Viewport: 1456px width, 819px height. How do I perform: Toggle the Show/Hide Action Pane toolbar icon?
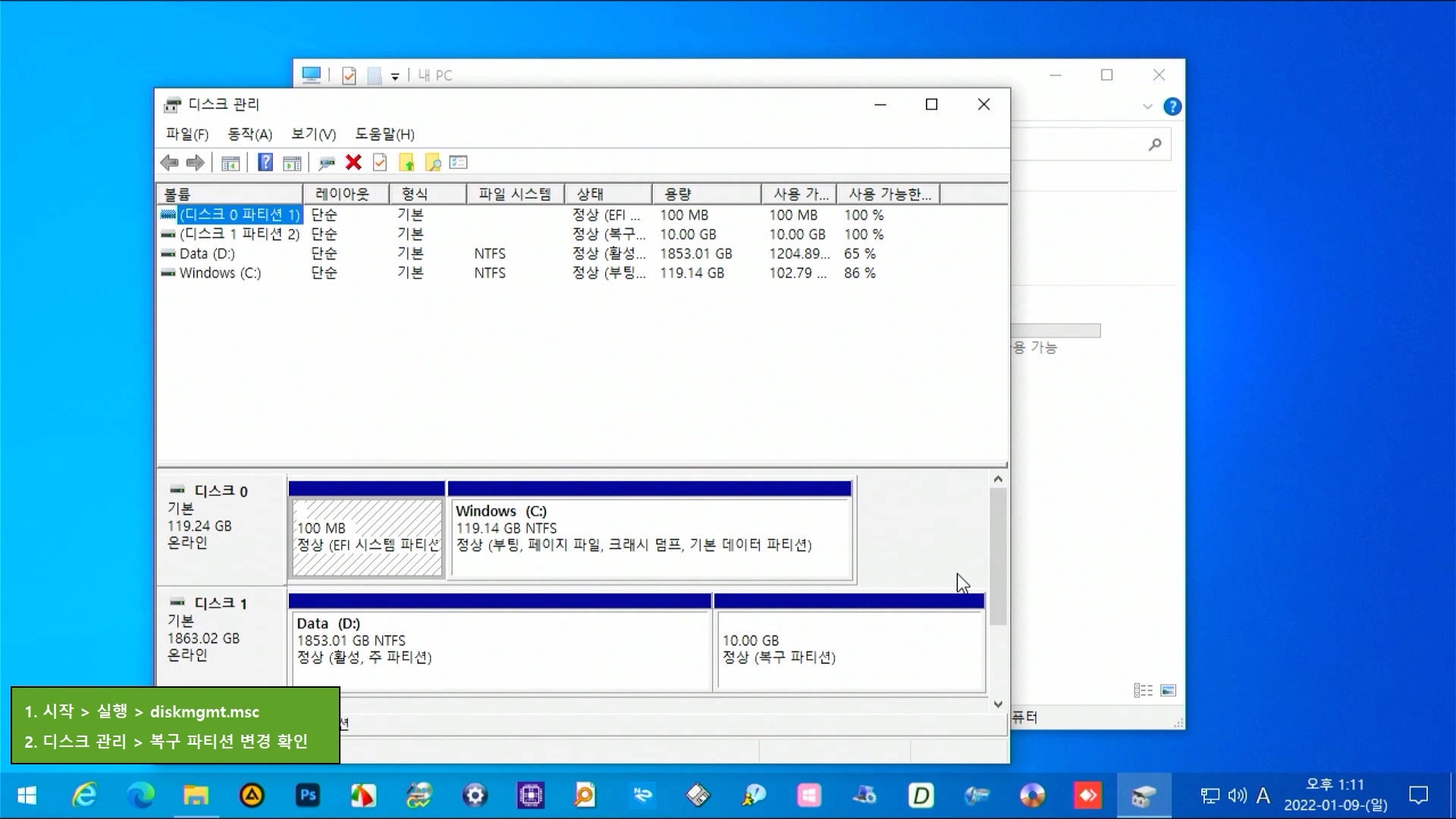click(x=292, y=162)
